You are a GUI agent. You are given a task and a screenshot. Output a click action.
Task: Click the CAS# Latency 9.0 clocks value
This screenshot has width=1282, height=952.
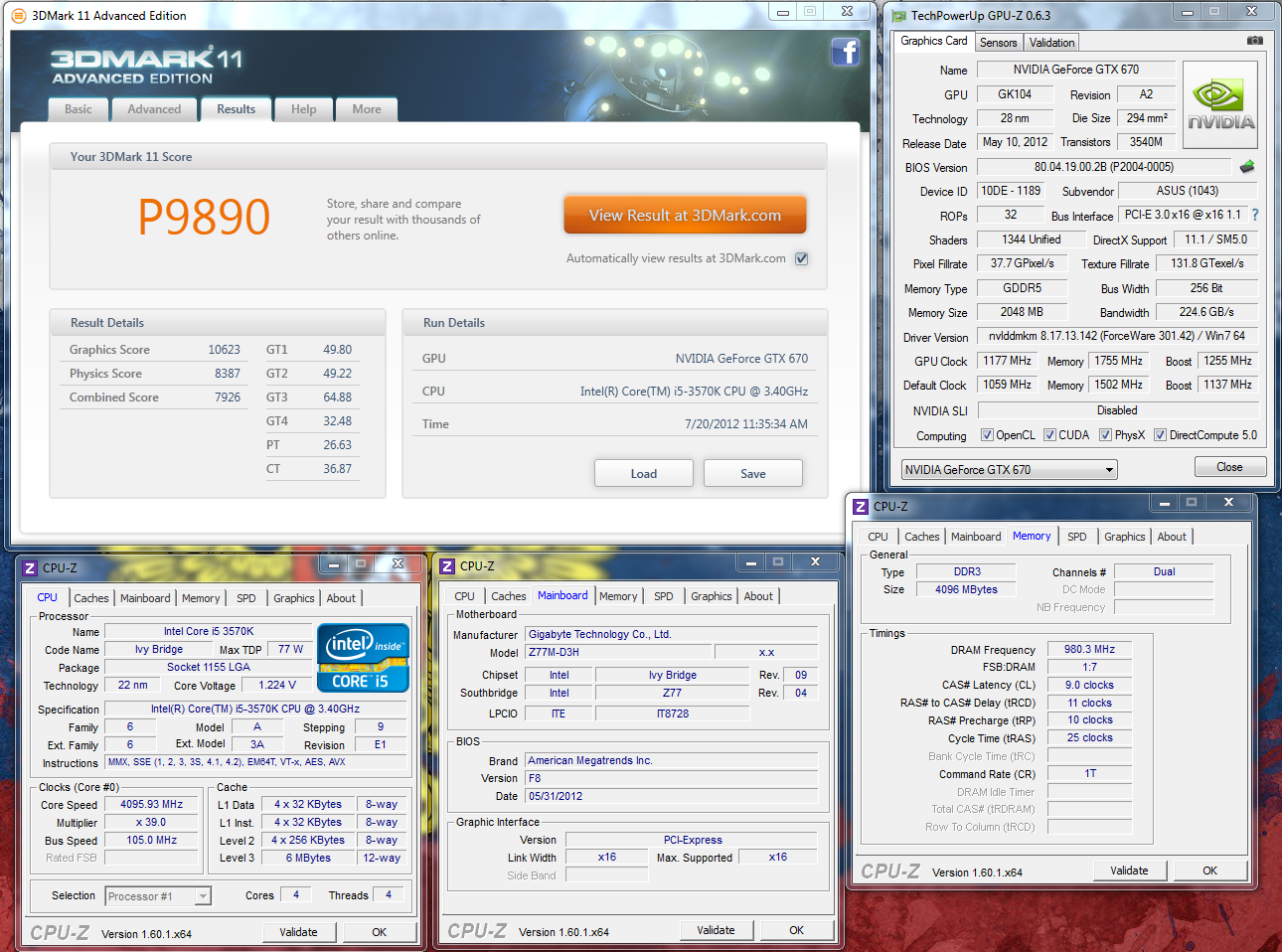pos(1089,685)
